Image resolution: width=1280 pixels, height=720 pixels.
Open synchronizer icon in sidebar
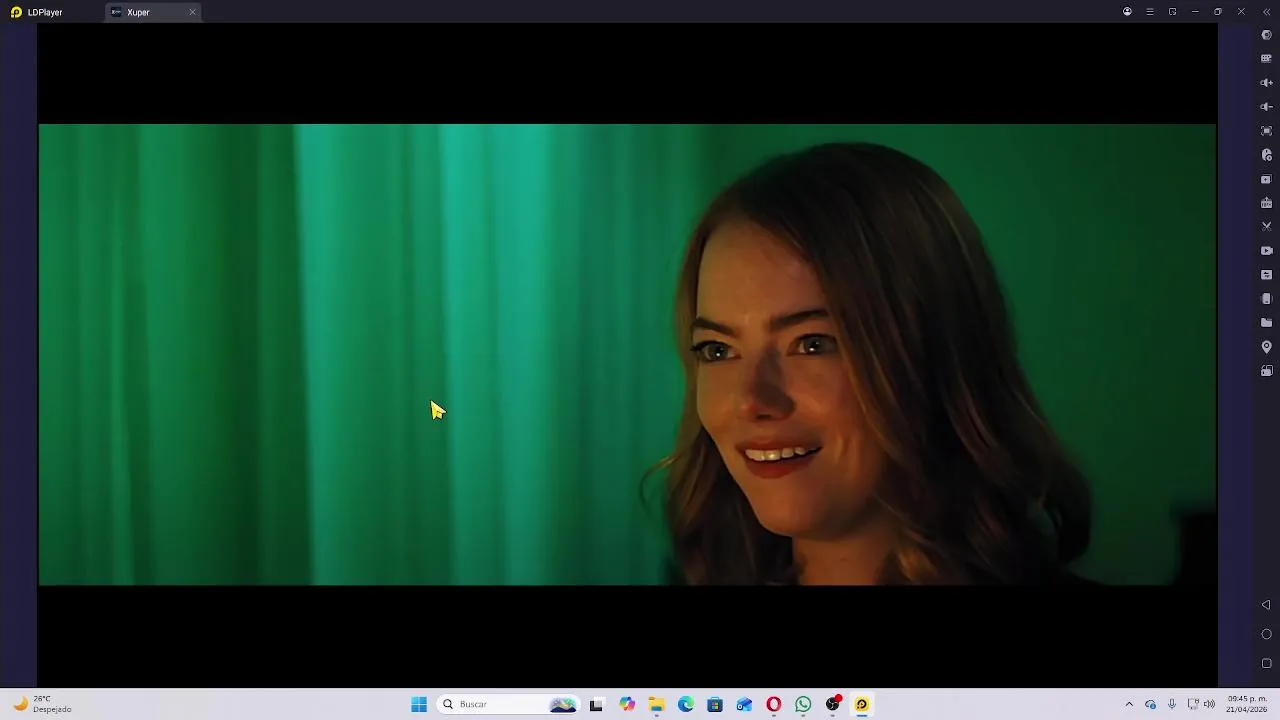pyautogui.click(x=1266, y=275)
